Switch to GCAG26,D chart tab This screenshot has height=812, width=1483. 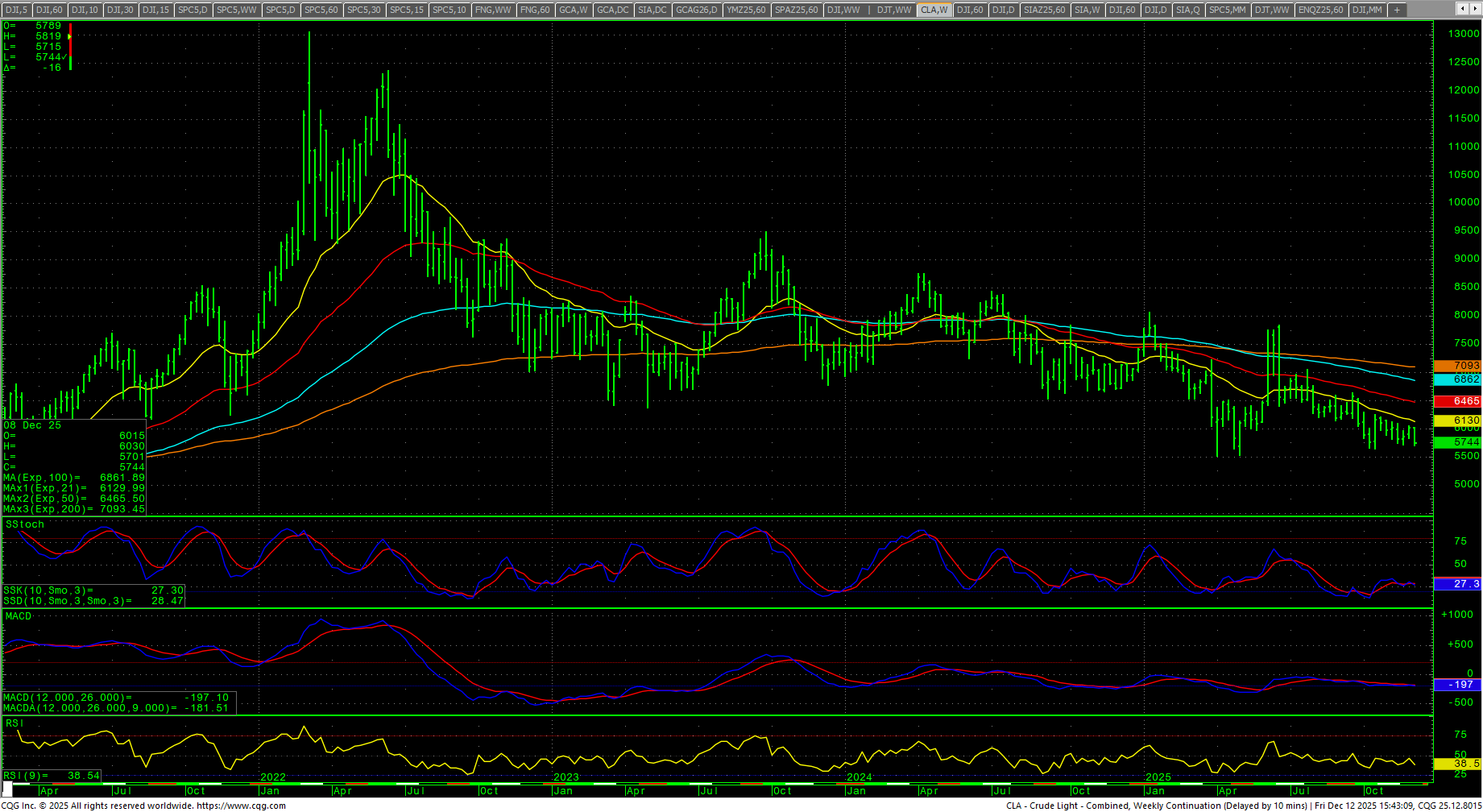click(696, 10)
